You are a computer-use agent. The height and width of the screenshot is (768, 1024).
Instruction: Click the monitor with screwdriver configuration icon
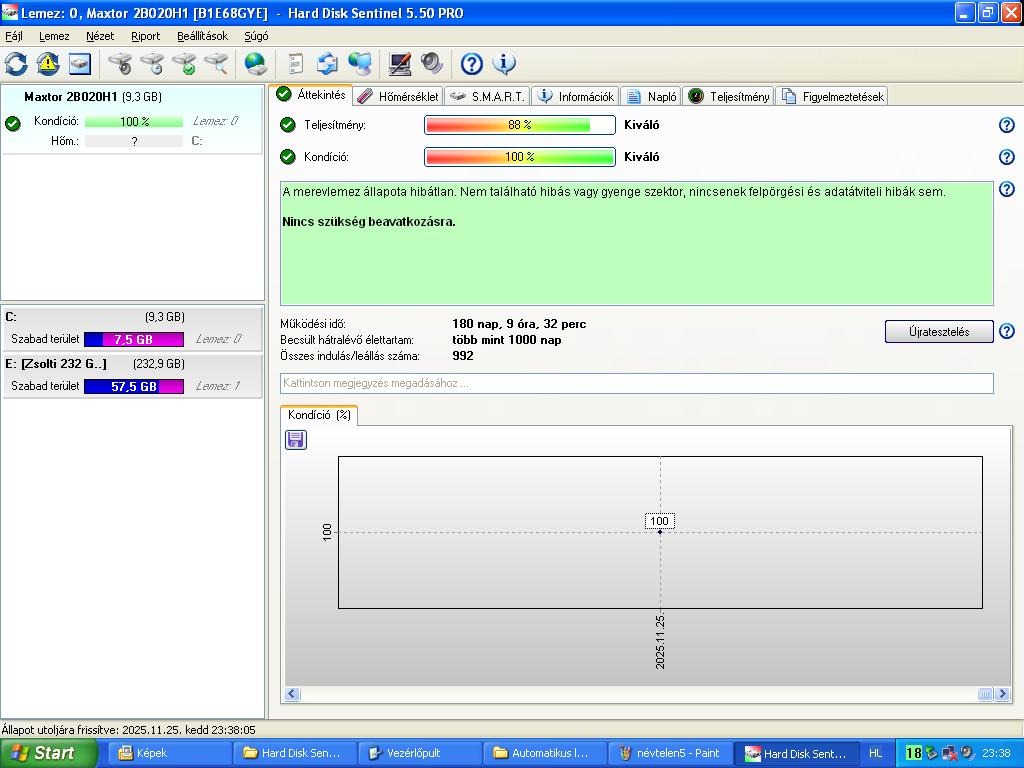400,64
